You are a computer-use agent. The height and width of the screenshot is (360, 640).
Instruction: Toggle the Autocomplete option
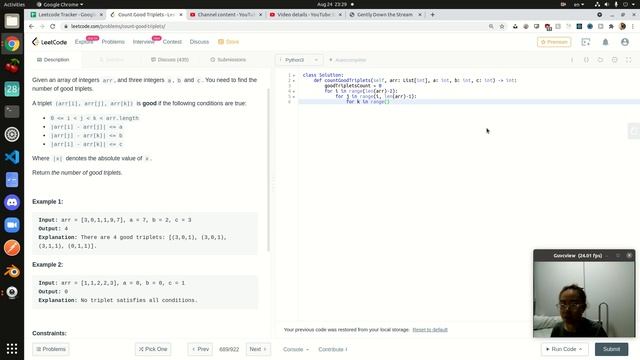347,60
